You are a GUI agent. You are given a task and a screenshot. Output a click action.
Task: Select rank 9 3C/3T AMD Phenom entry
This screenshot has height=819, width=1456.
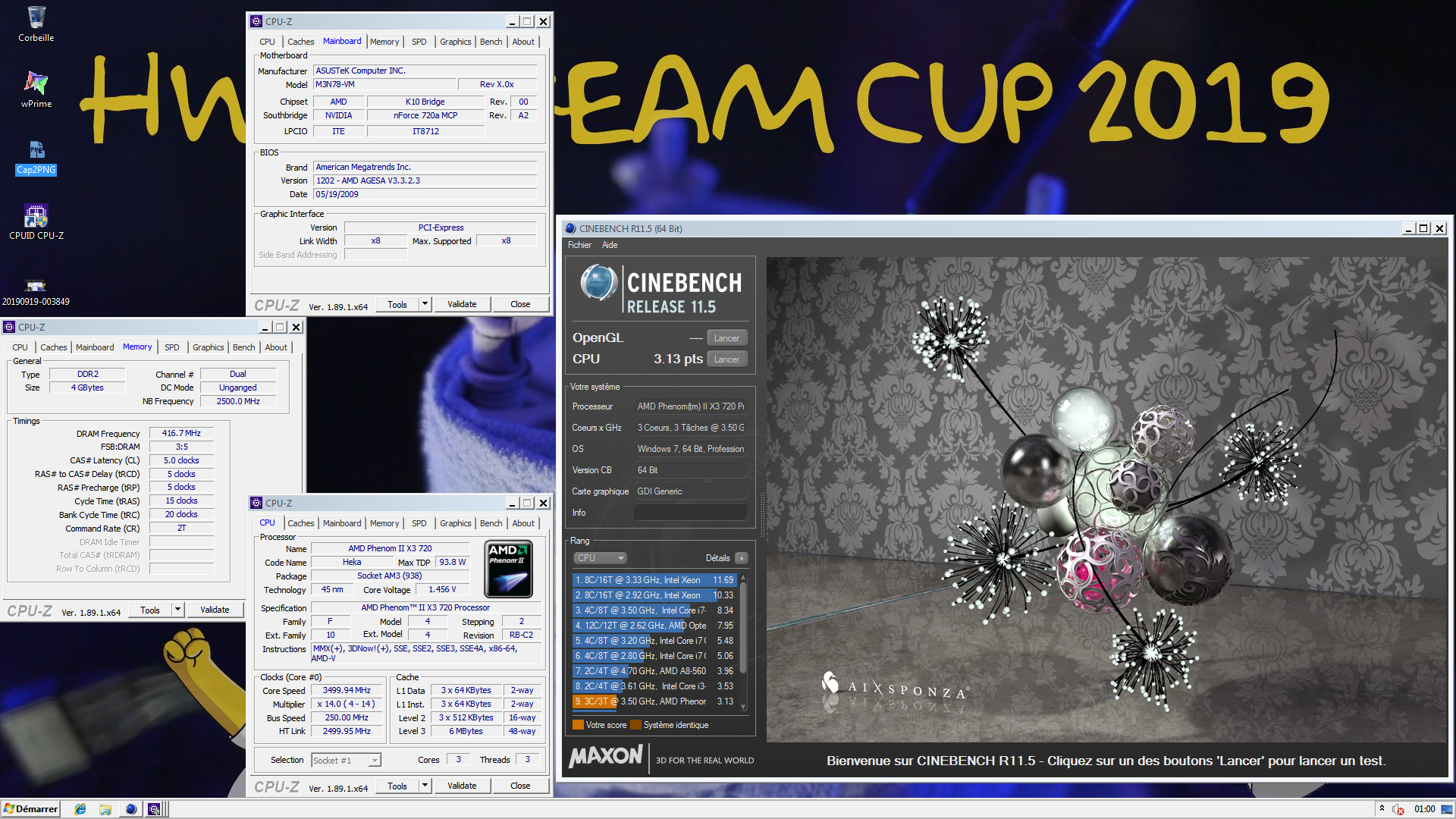click(654, 701)
